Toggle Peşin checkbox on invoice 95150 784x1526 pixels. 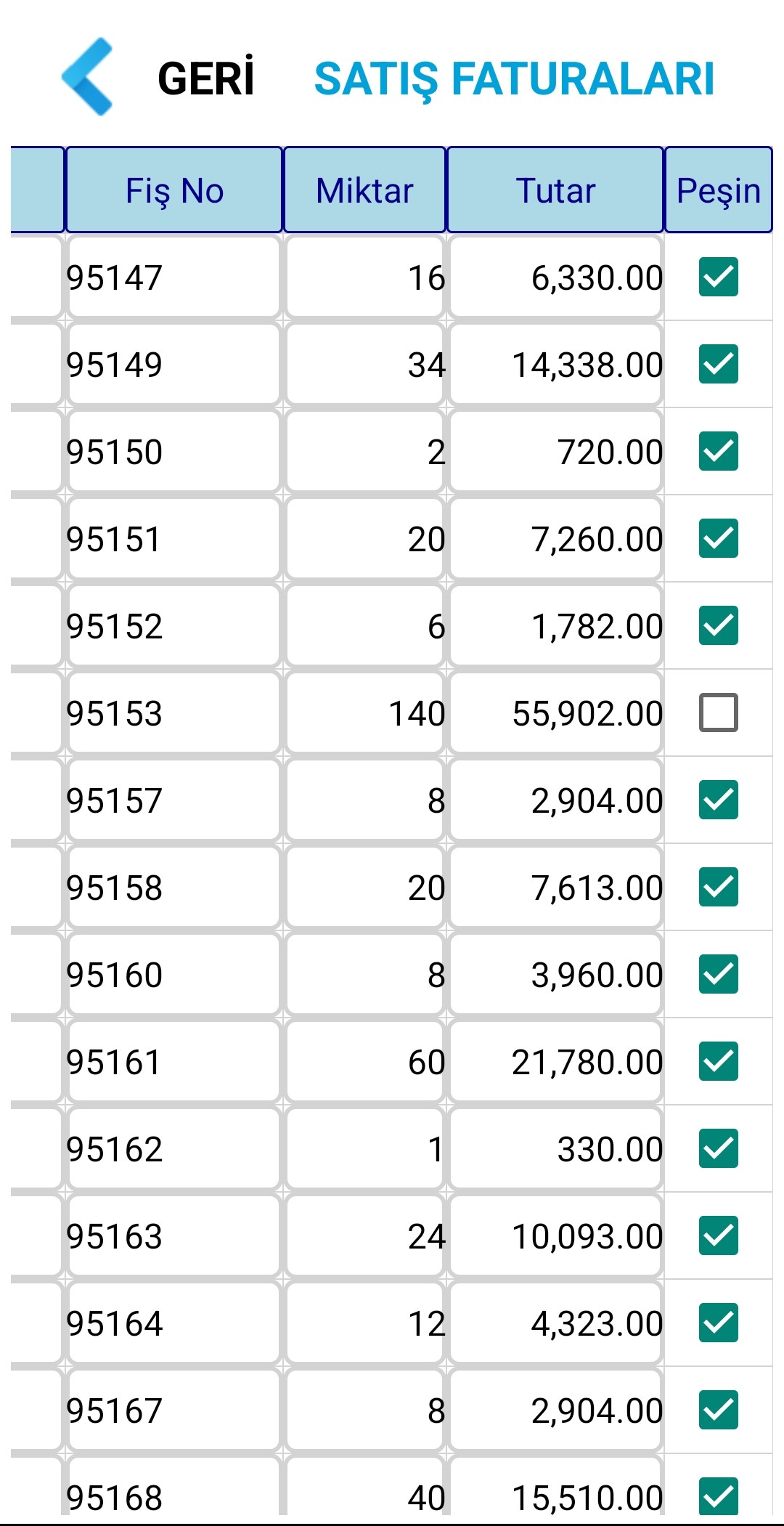click(718, 452)
